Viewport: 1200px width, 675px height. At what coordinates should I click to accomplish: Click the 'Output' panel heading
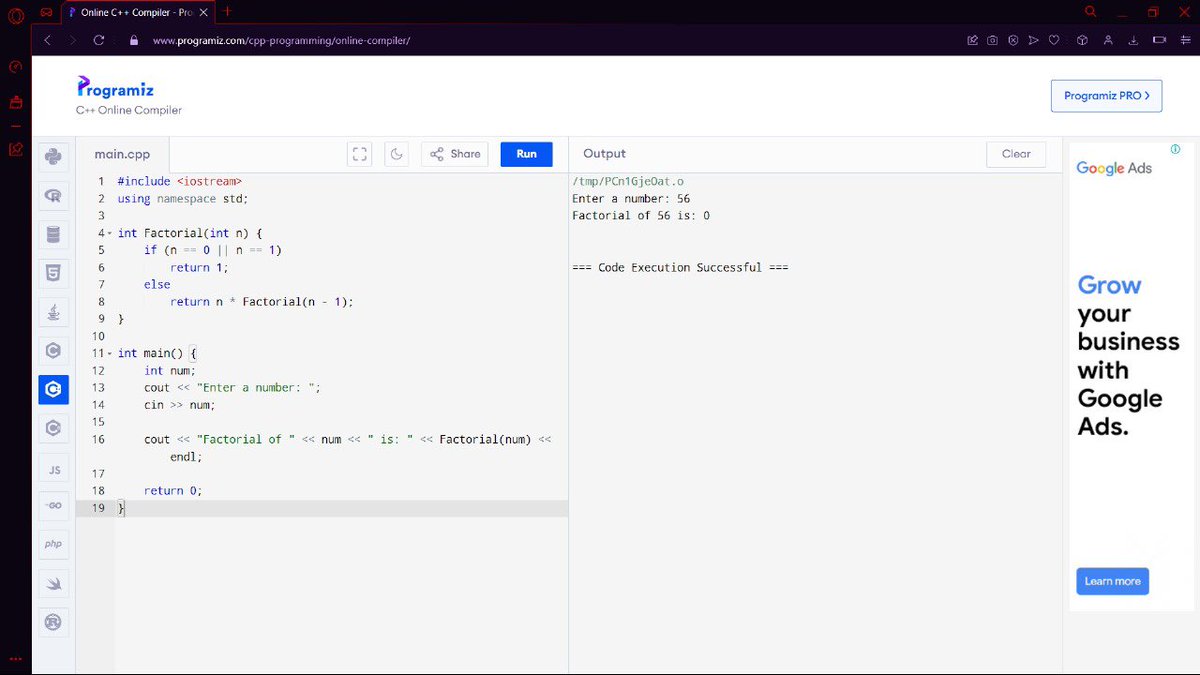click(604, 154)
